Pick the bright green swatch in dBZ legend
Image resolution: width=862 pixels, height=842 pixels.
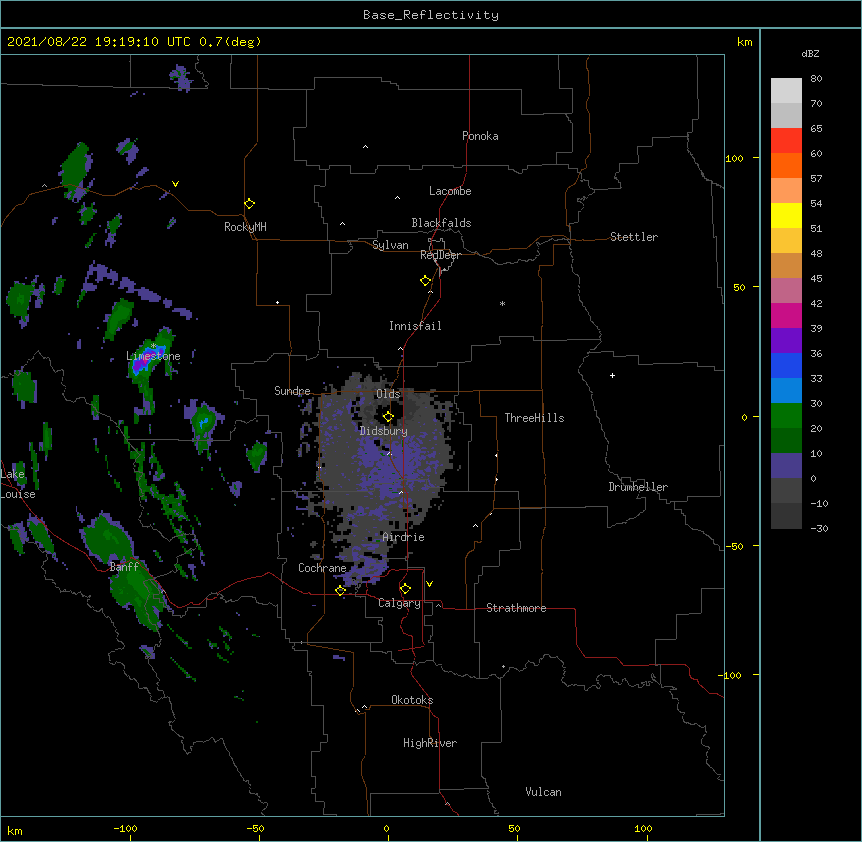[786, 416]
